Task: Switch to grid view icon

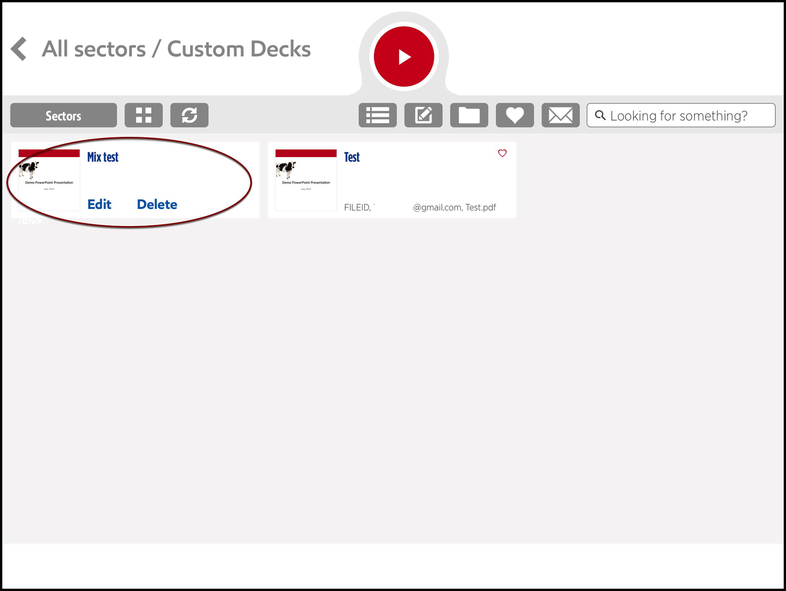Action: [143, 116]
